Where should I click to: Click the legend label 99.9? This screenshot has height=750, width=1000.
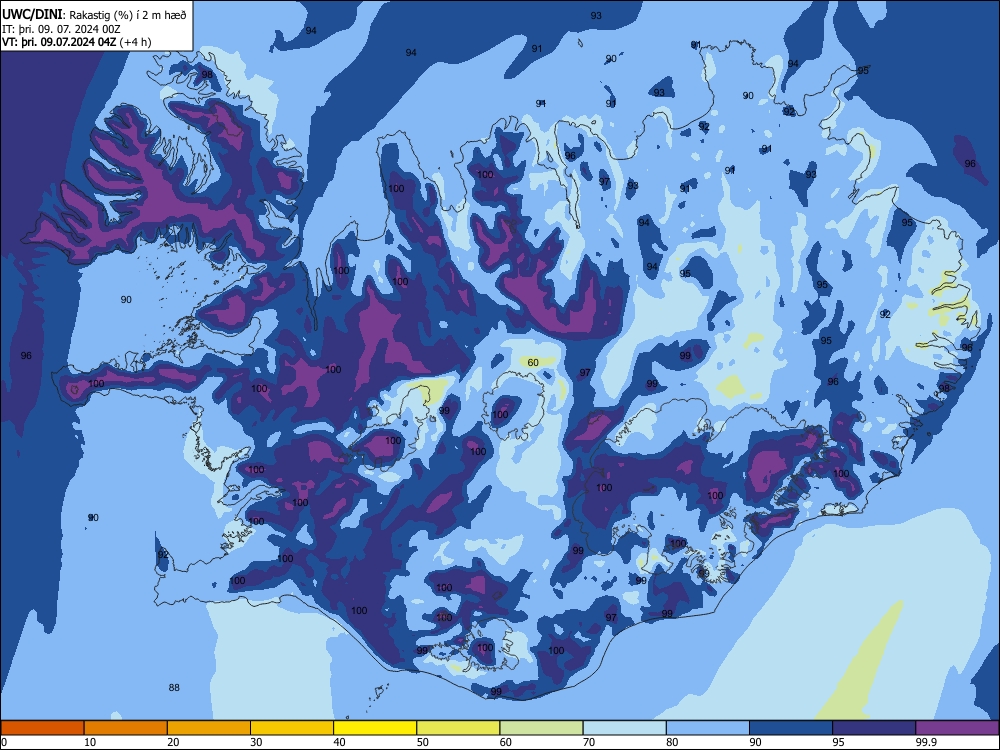925,742
